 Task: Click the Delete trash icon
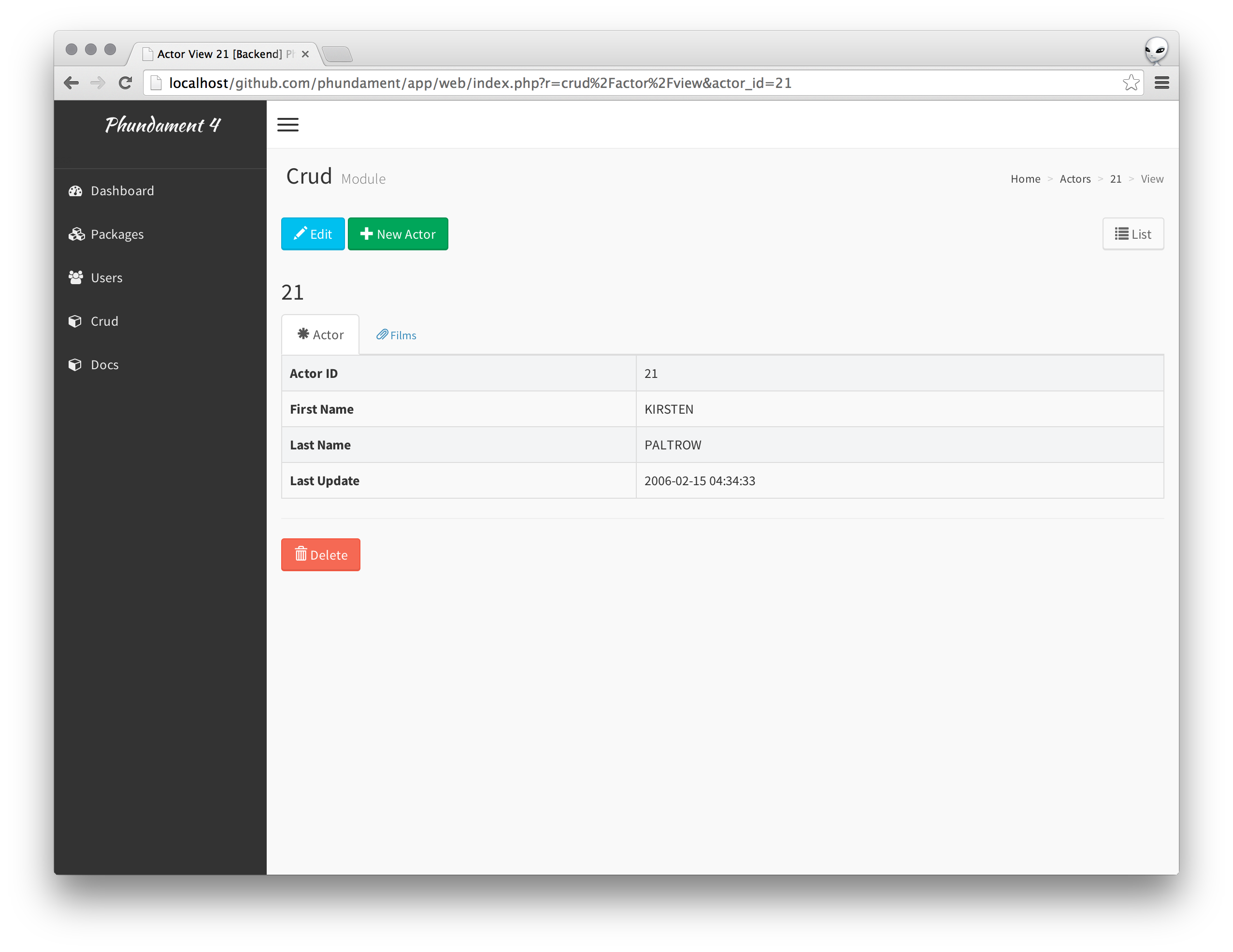(298, 554)
